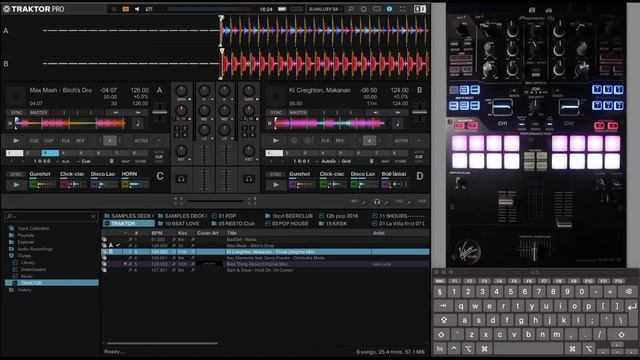The width and height of the screenshot is (640, 360).
Task: Click STORE button on Deck A
Action: point(141,161)
